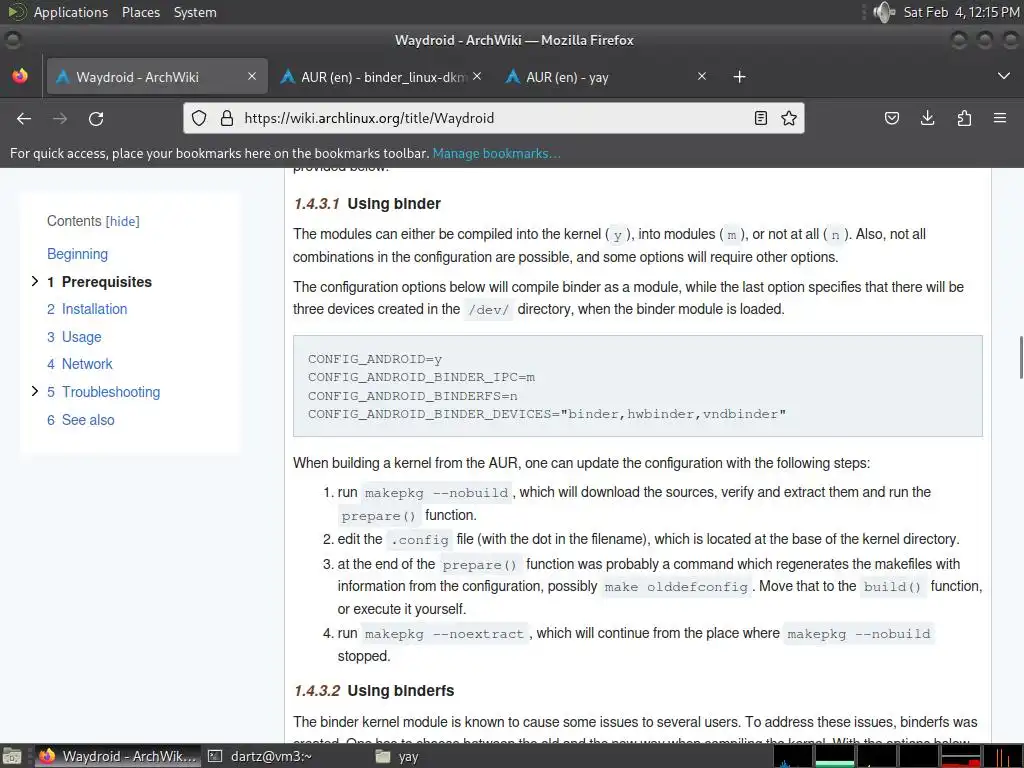Click CONFIG_ANDROID_BINDER_IPC=m code line
The width and height of the screenshot is (1024, 768).
click(421, 377)
